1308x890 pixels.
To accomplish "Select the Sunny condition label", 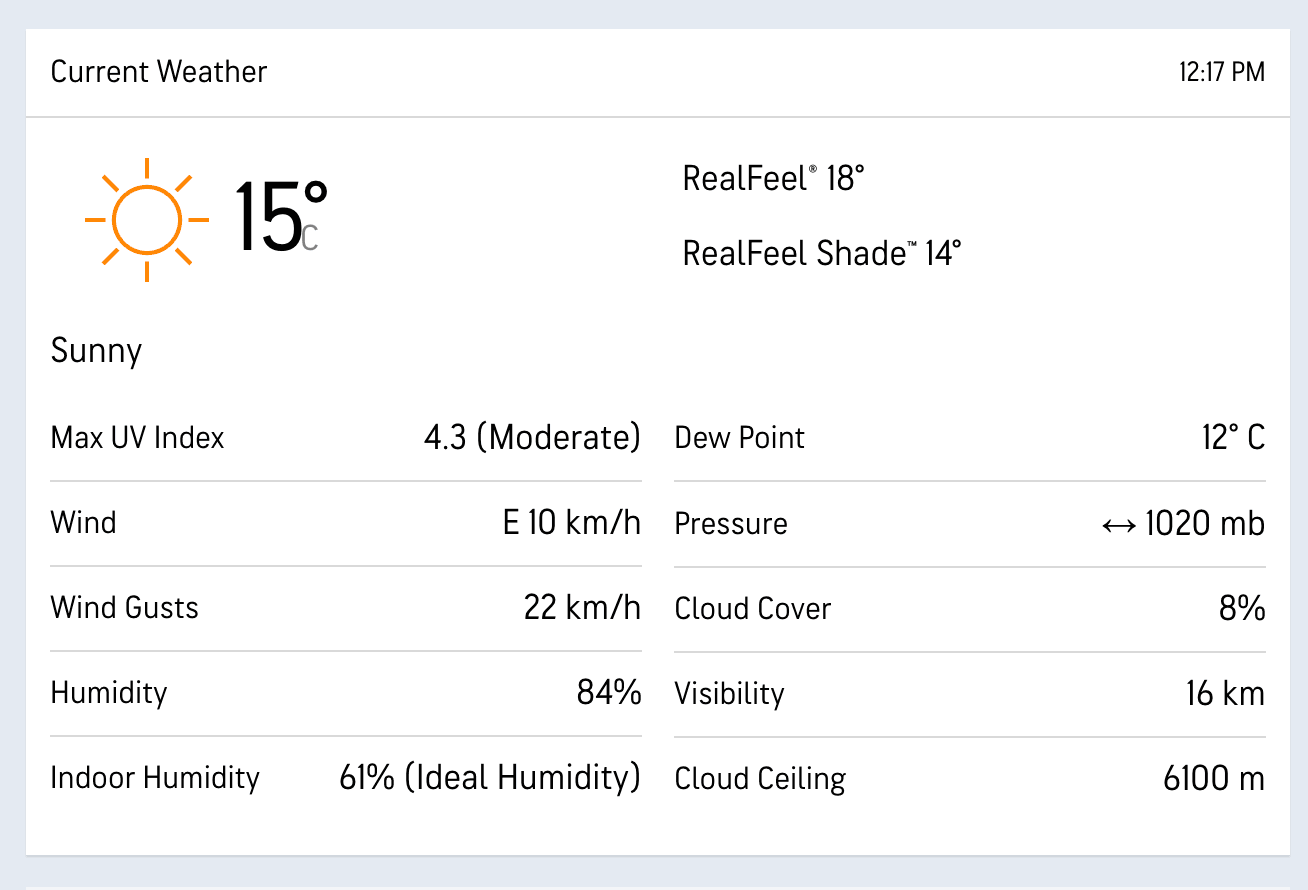I will [96, 351].
